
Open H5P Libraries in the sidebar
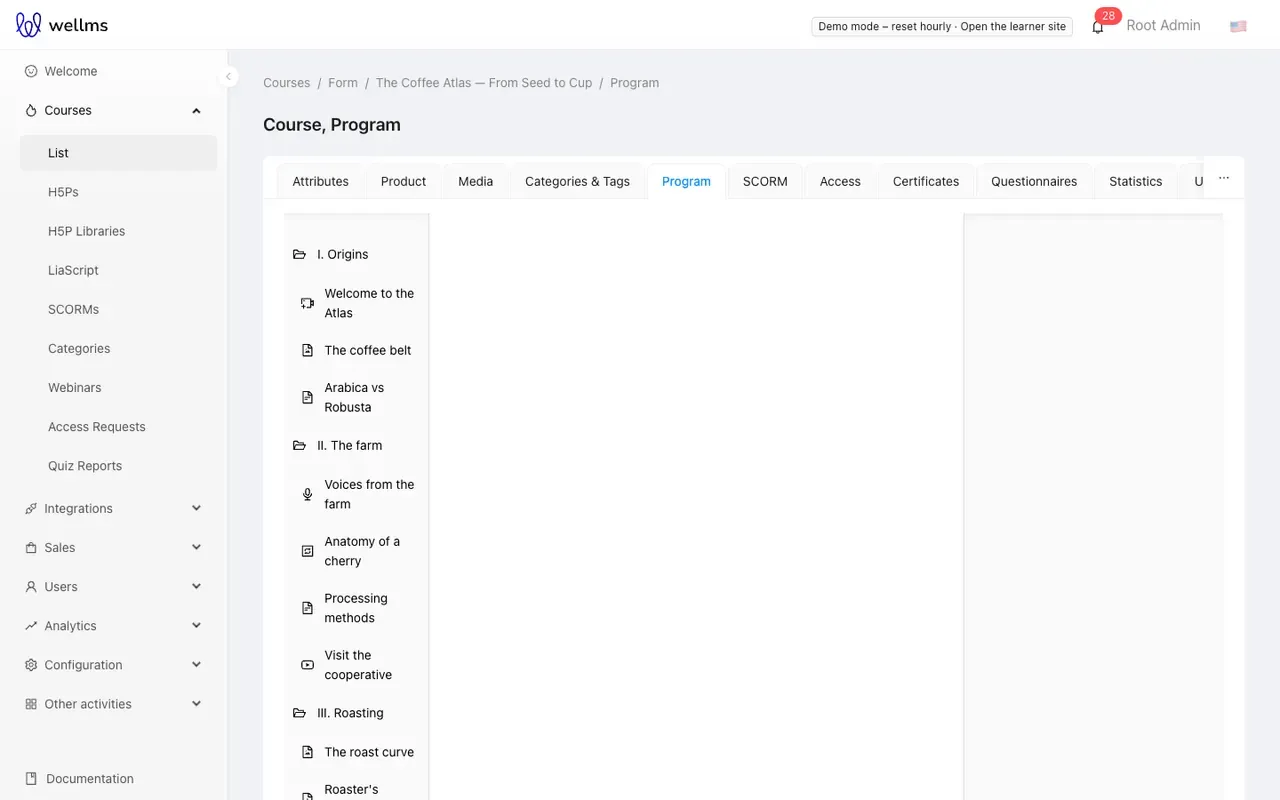(118, 231)
